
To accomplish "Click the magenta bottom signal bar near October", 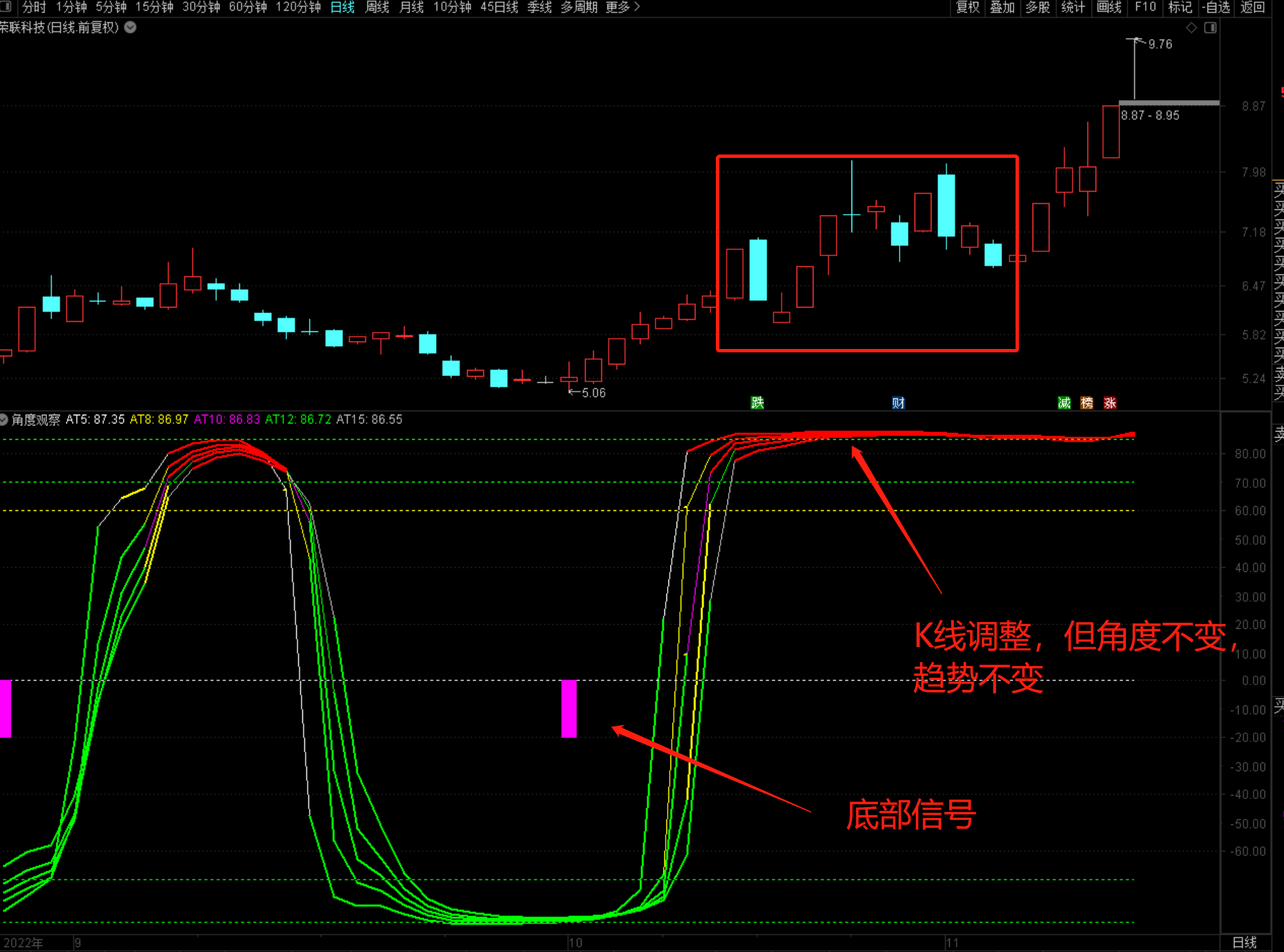I will [569, 708].
